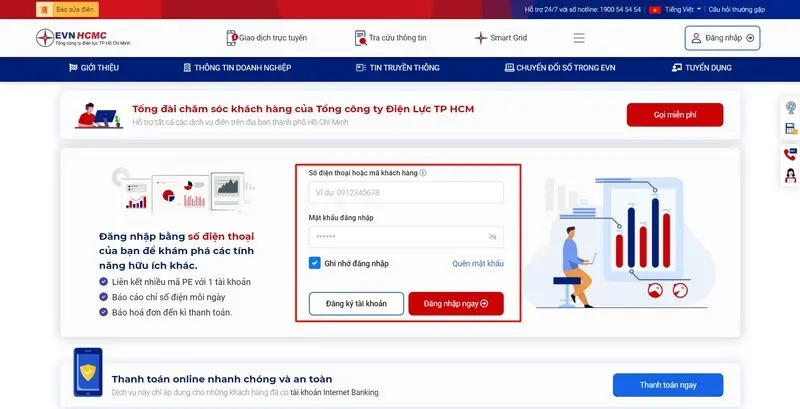The height and width of the screenshot is (409, 800).
Task: Open the Báo sửa điện alert
Action: 67,9
